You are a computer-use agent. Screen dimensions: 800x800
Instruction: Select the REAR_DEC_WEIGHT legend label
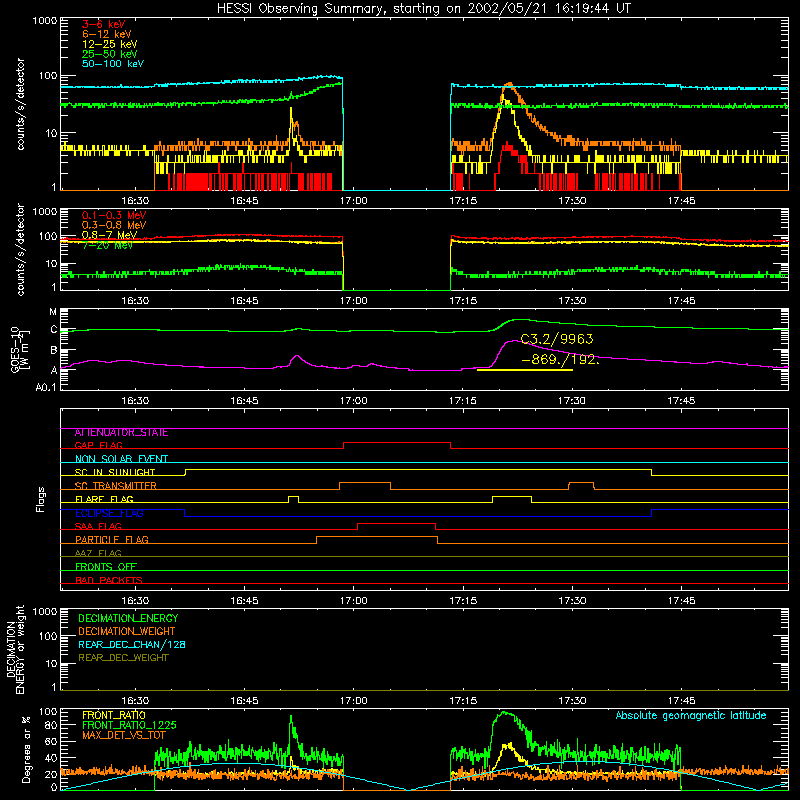[123, 658]
